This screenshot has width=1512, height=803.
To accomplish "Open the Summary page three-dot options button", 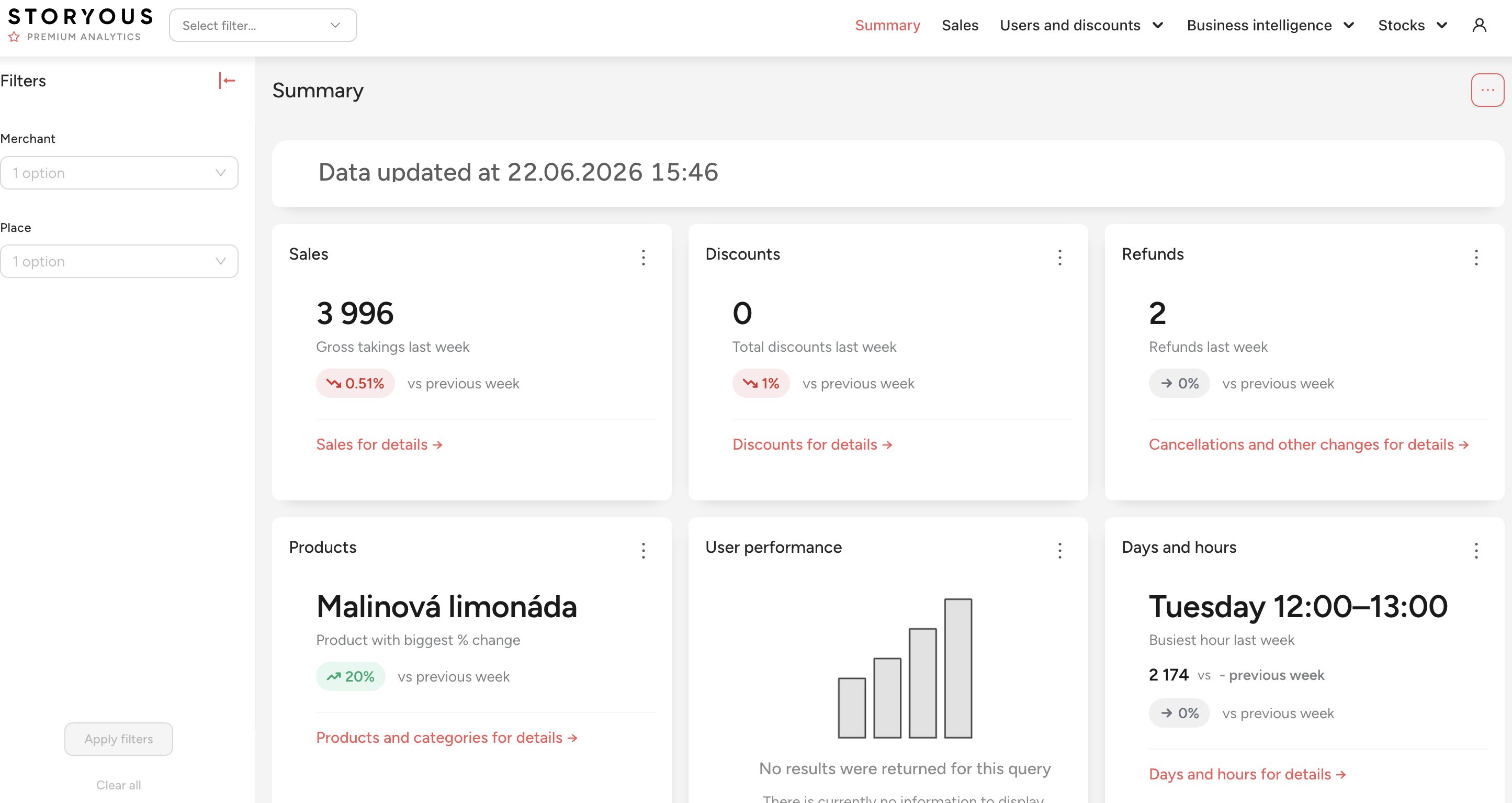I will [x=1487, y=90].
